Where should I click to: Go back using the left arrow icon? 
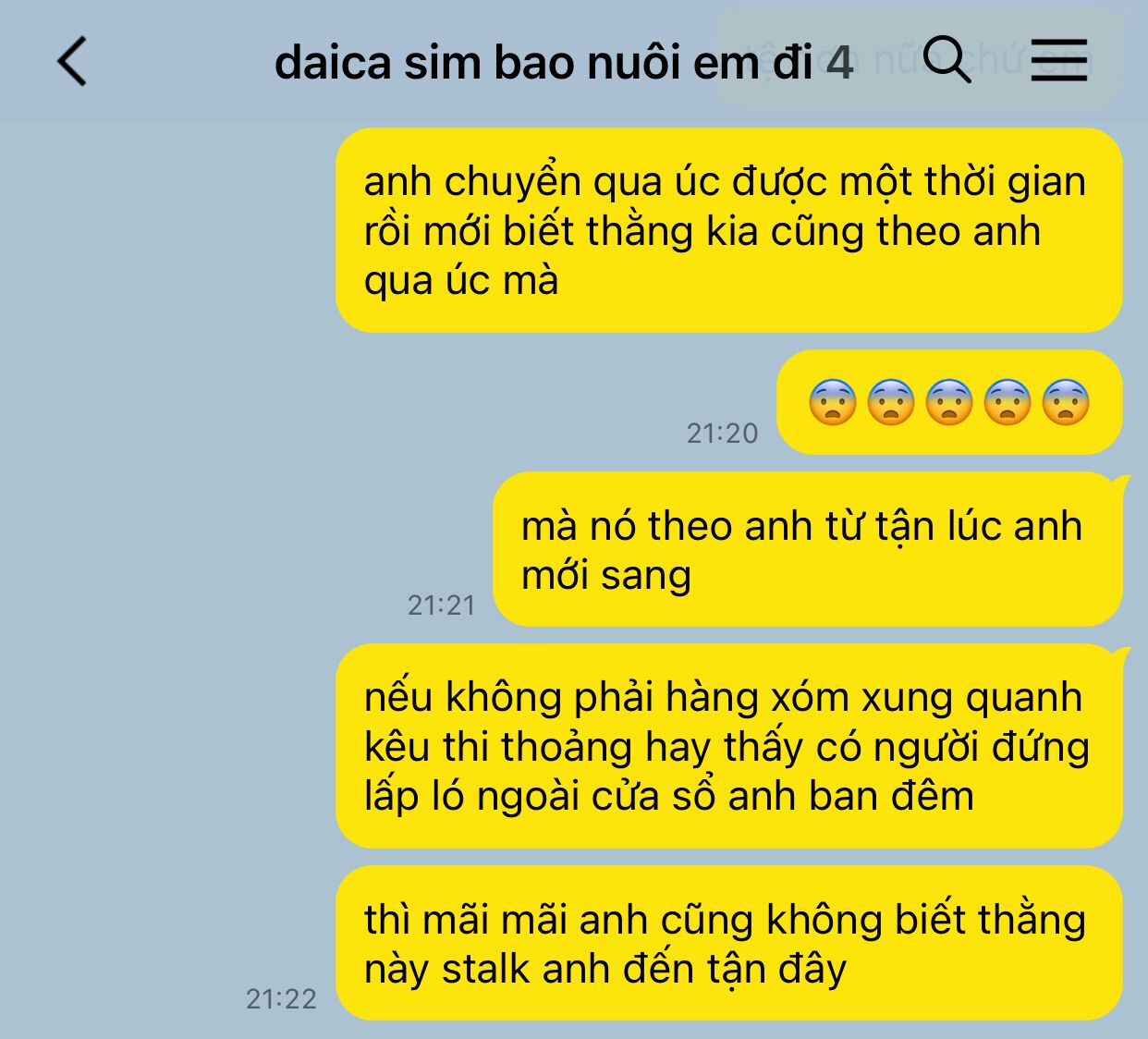[72, 62]
